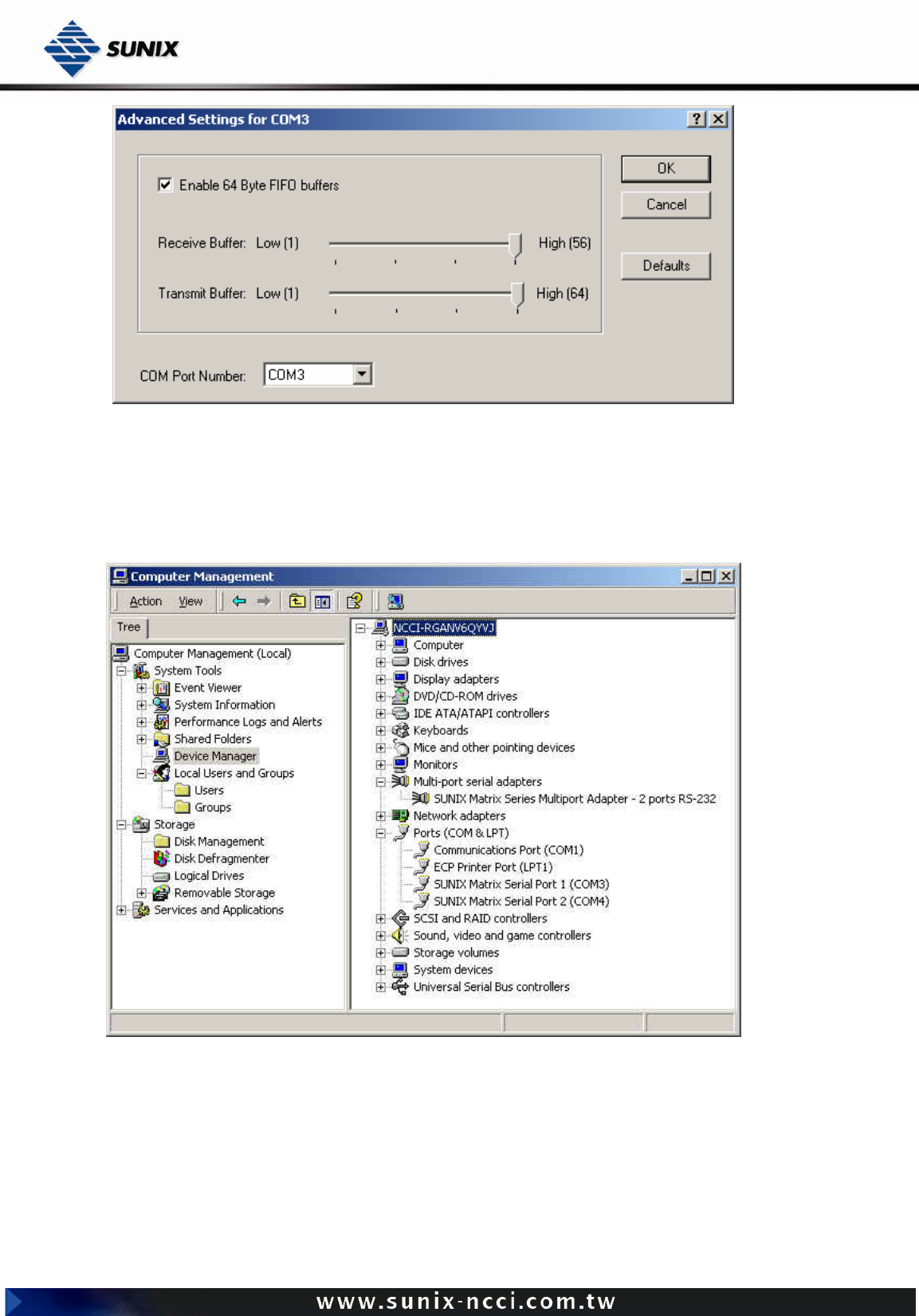Select System devices entry
919x1316 pixels.
coord(453,970)
